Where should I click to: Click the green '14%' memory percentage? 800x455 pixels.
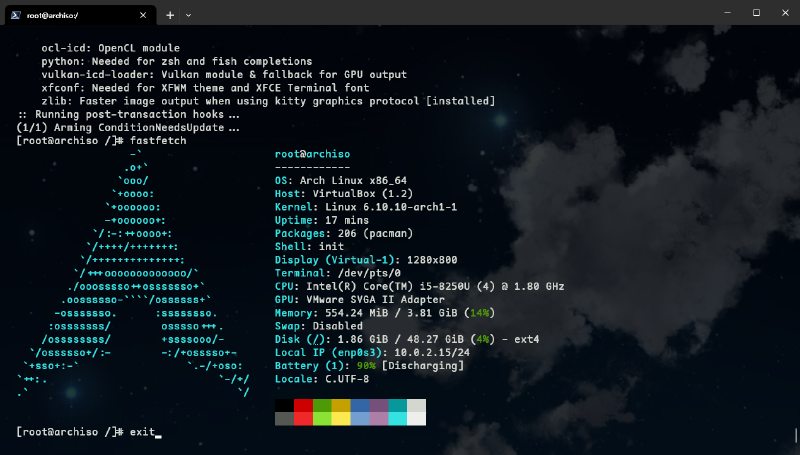click(x=480, y=313)
